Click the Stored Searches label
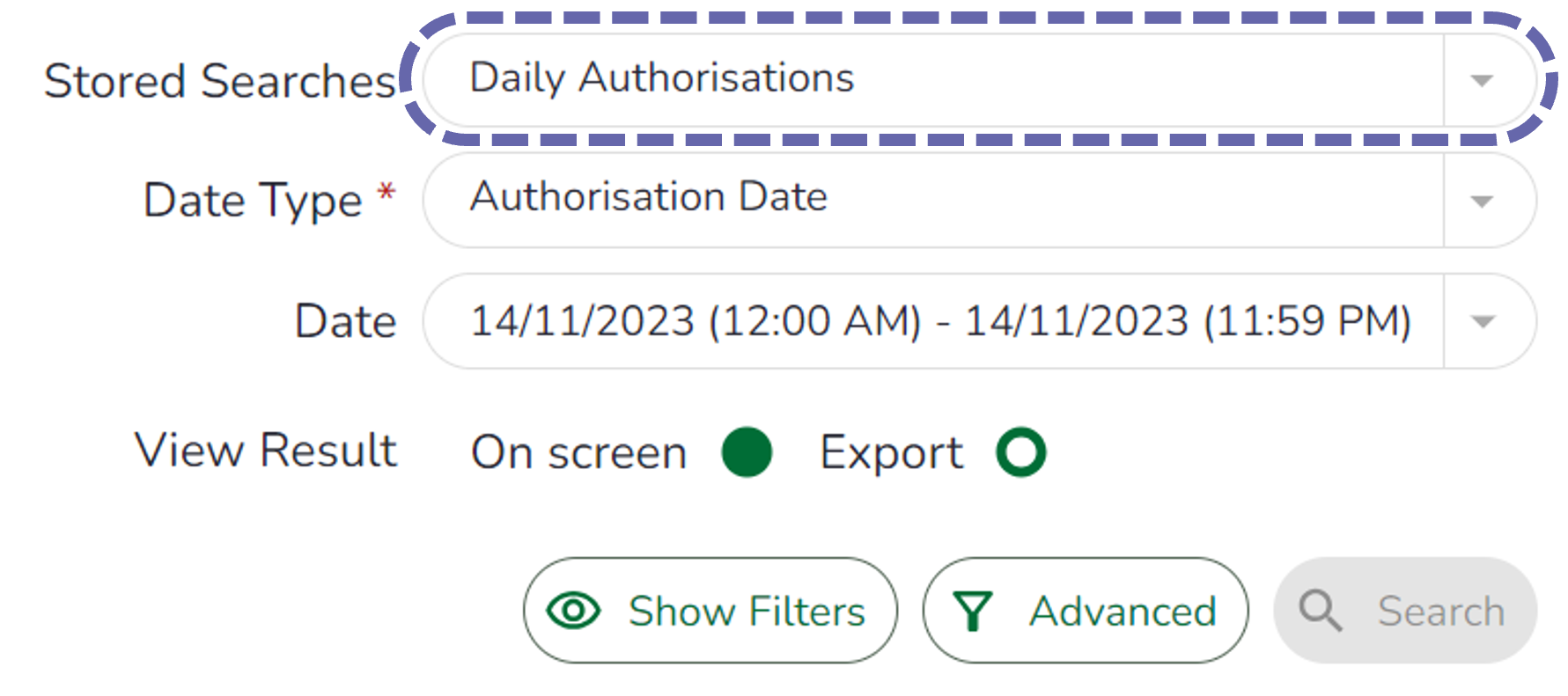Image resolution: width=1568 pixels, height=696 pixels. (220, 82)
